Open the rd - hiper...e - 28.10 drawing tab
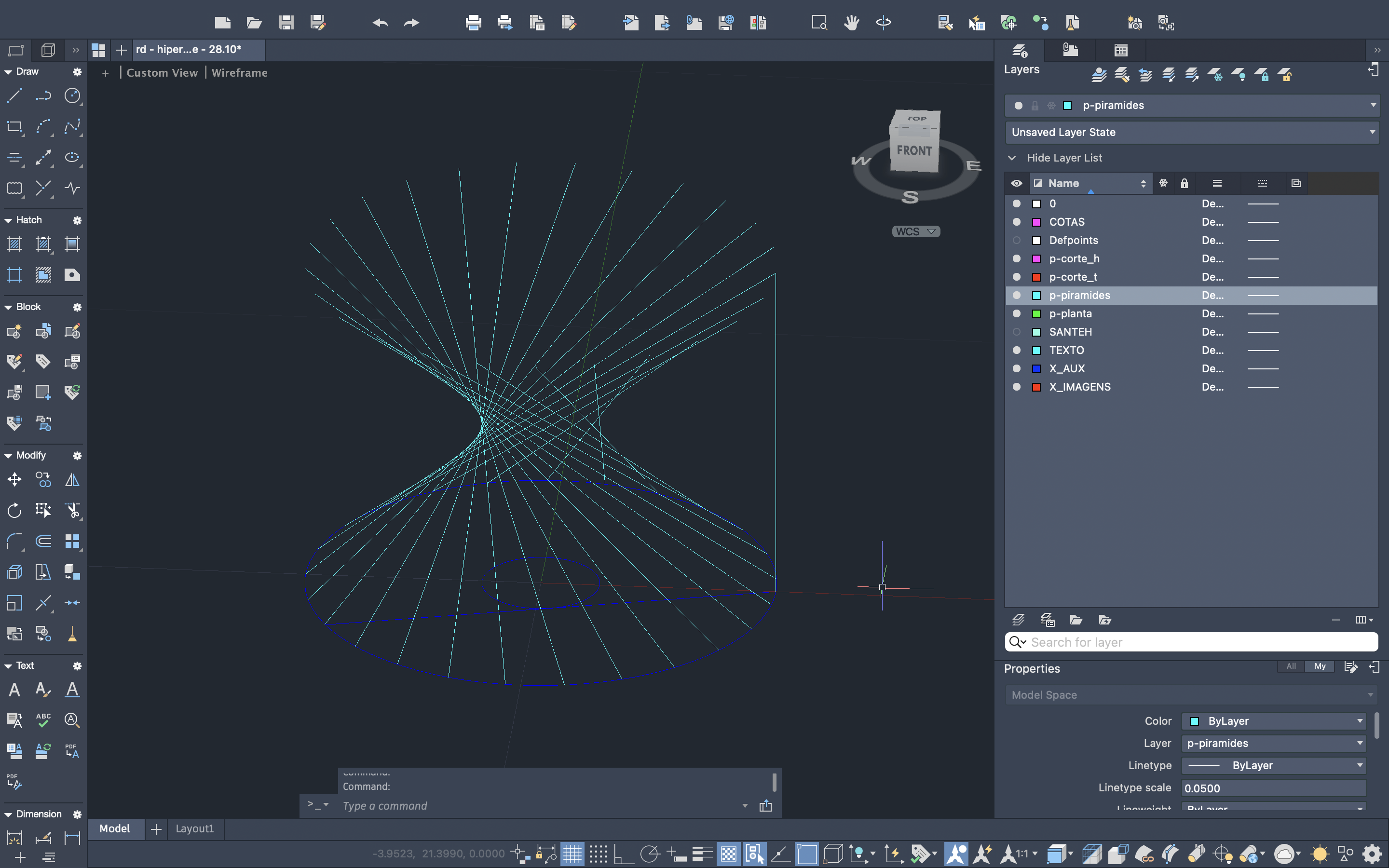1389x868 pixels. tap(189, 49)
